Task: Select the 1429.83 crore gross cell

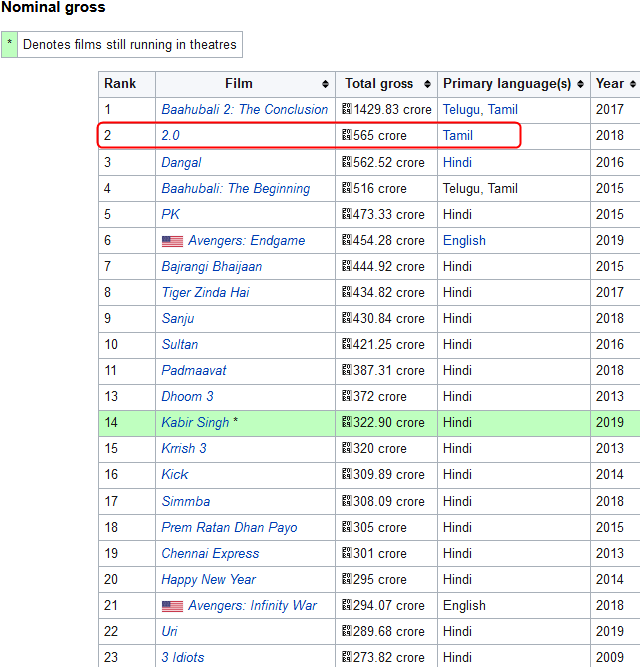Action: click(386, 110)
